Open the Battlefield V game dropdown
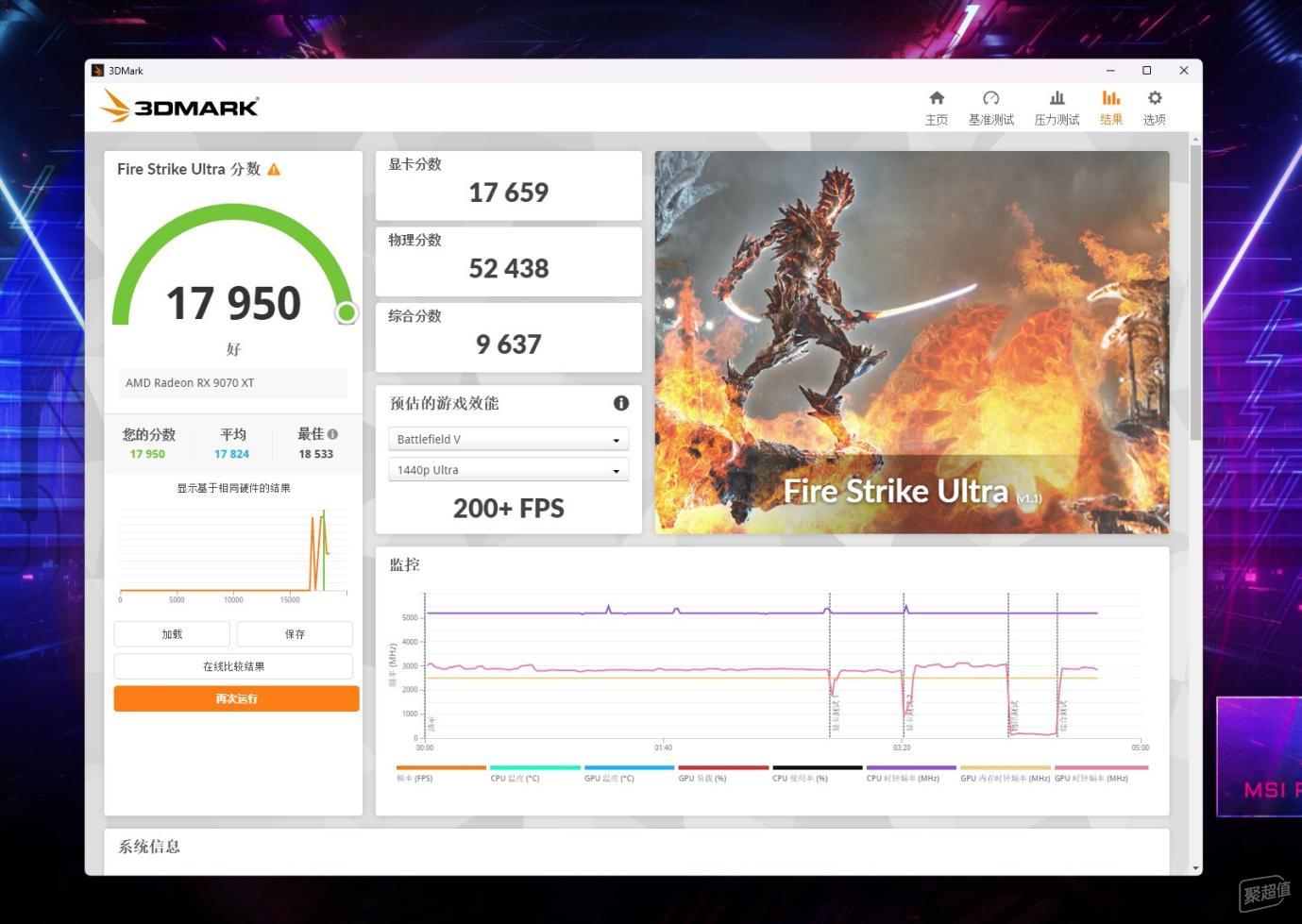This screenshot has height=924, width=1302. [x=508, y=439]
